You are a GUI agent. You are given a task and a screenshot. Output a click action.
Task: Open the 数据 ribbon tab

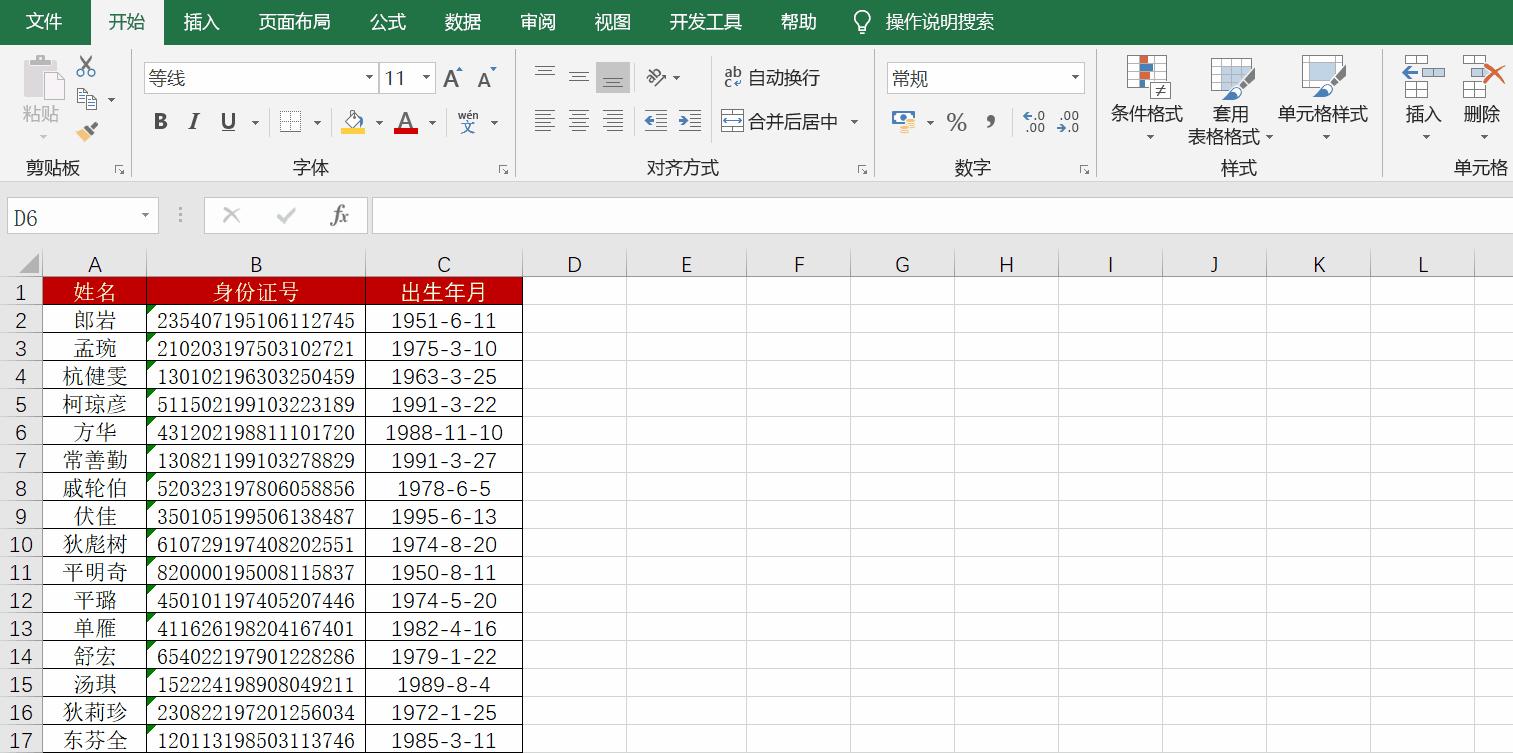pyautogui.click(x=462, y=21)
